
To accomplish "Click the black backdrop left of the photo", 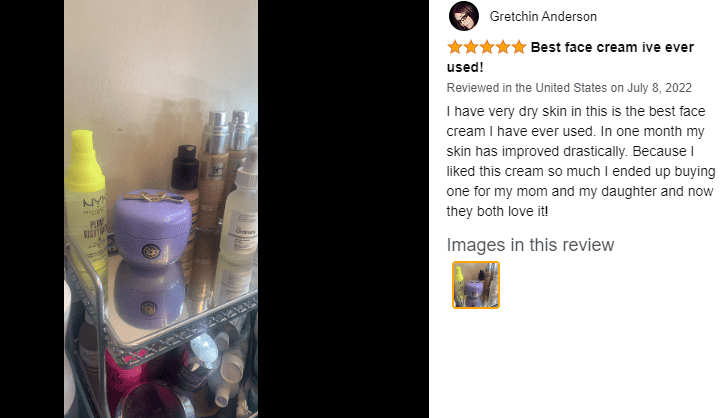I will pos(32,209).
